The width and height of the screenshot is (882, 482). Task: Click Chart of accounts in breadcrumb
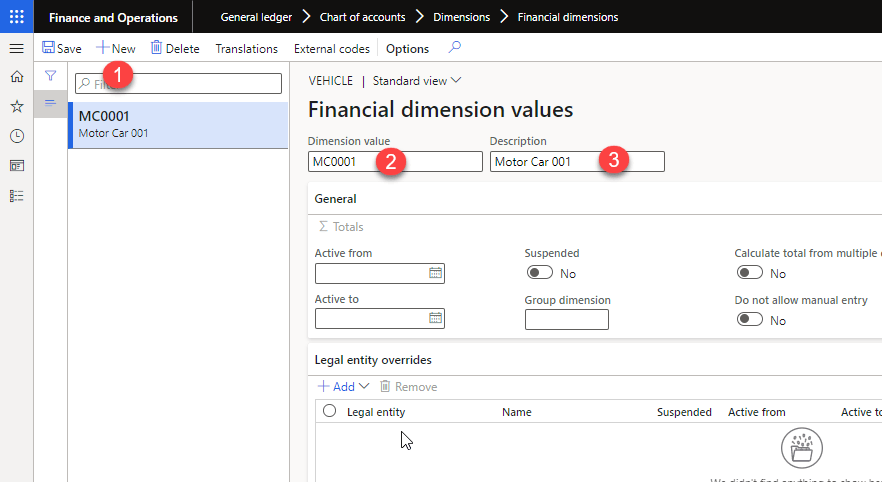(x=361, y=17)
